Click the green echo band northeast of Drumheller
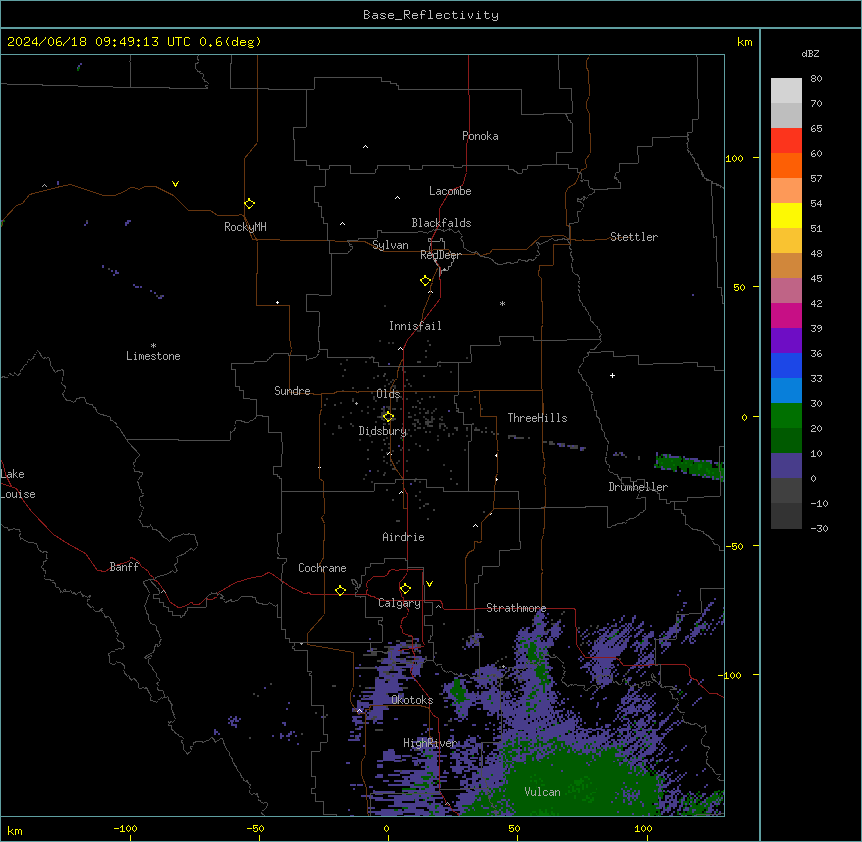The height and width of the screenshot is (842, 862). (689, 466)
